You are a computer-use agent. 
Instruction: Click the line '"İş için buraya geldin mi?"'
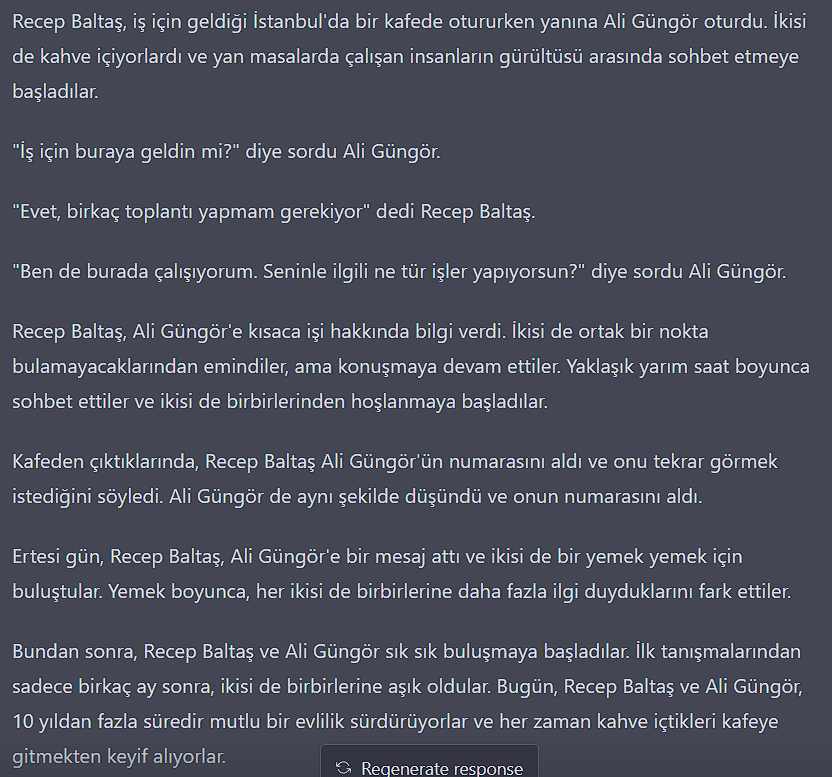pos(227,151)
